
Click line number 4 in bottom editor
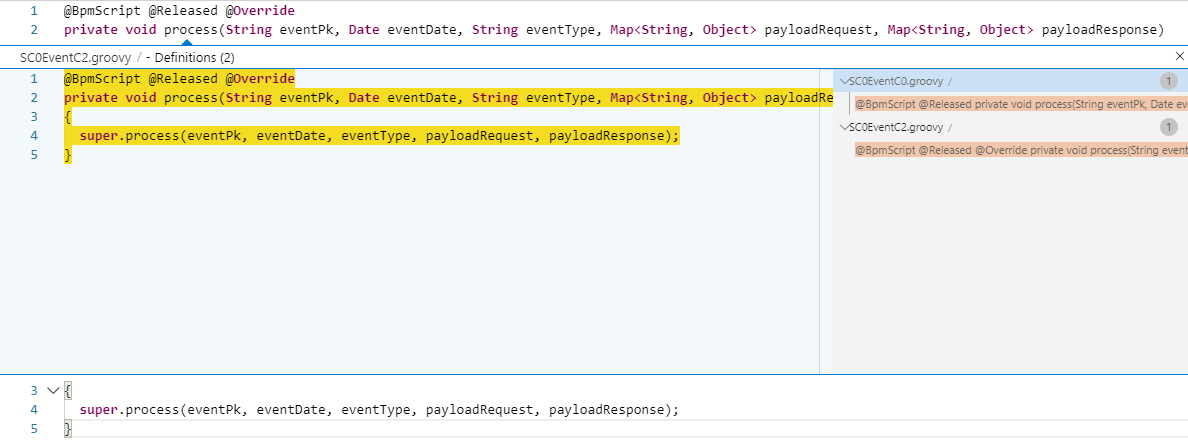click(34, 410)
